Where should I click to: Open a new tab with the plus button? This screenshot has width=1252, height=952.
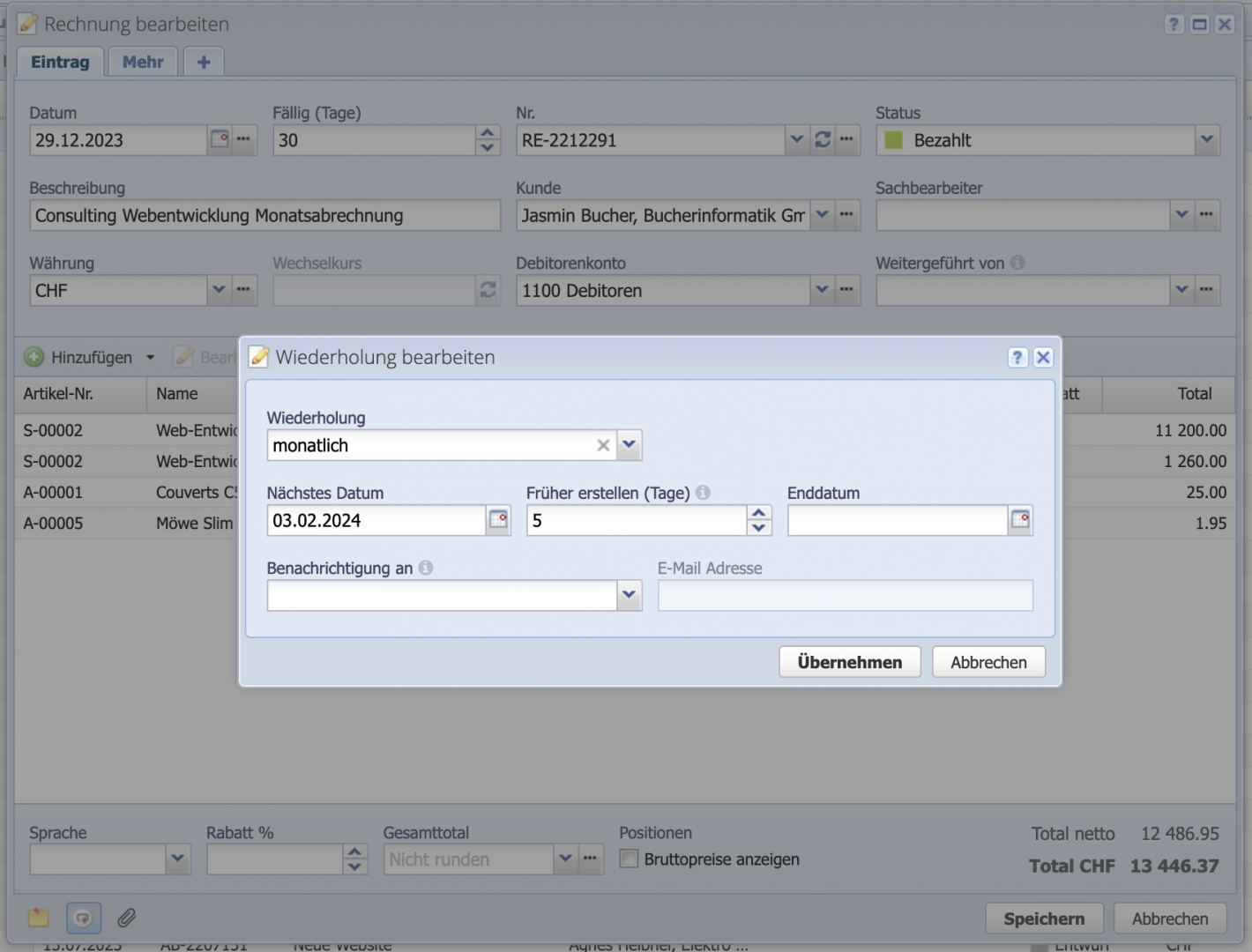pyautogui.click(x=203, y=61)
